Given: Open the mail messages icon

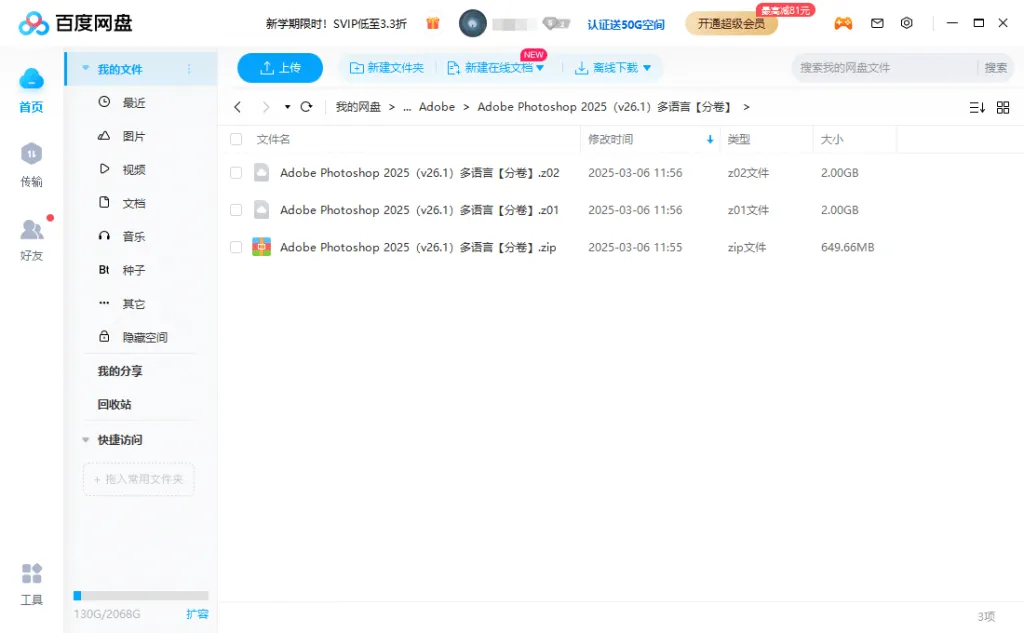Looking at the screenshot, I should point(877,24).
